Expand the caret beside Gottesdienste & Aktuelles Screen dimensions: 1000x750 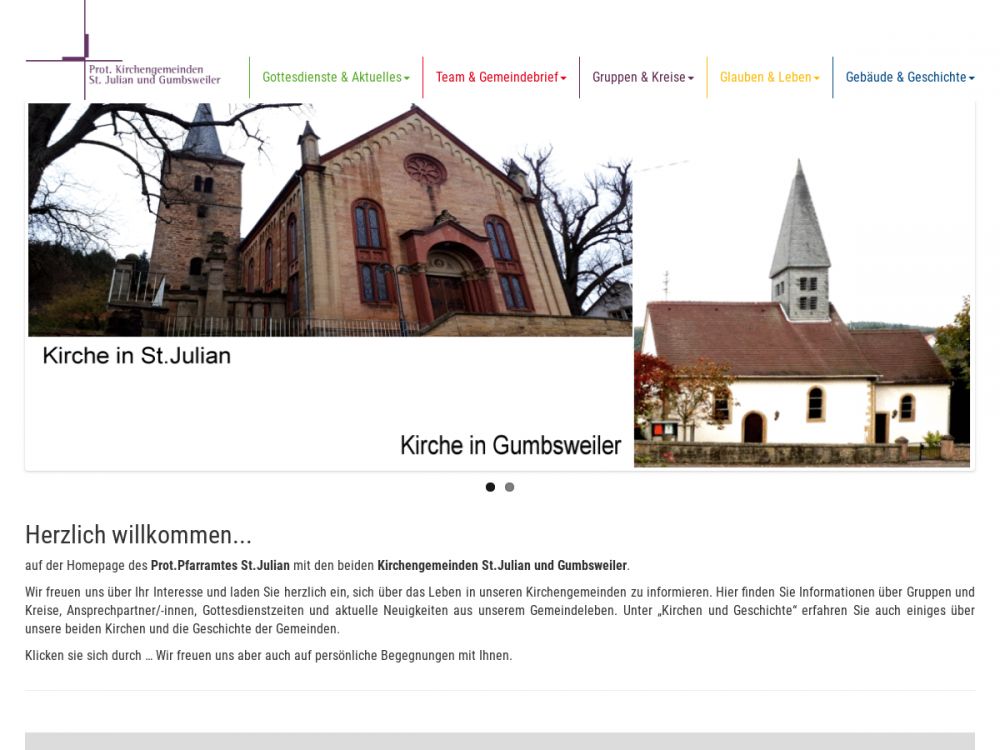coord(407,78)
